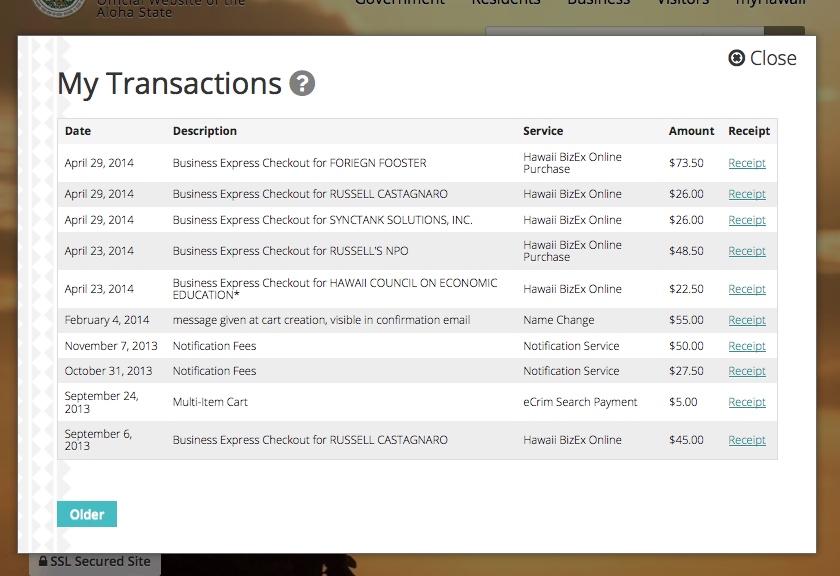Open receipt for $26.00 RUSSELL CASTAGNARO transaction
Image resolution: width=840 pixels, height=576 pixels.
coord(747,194)
